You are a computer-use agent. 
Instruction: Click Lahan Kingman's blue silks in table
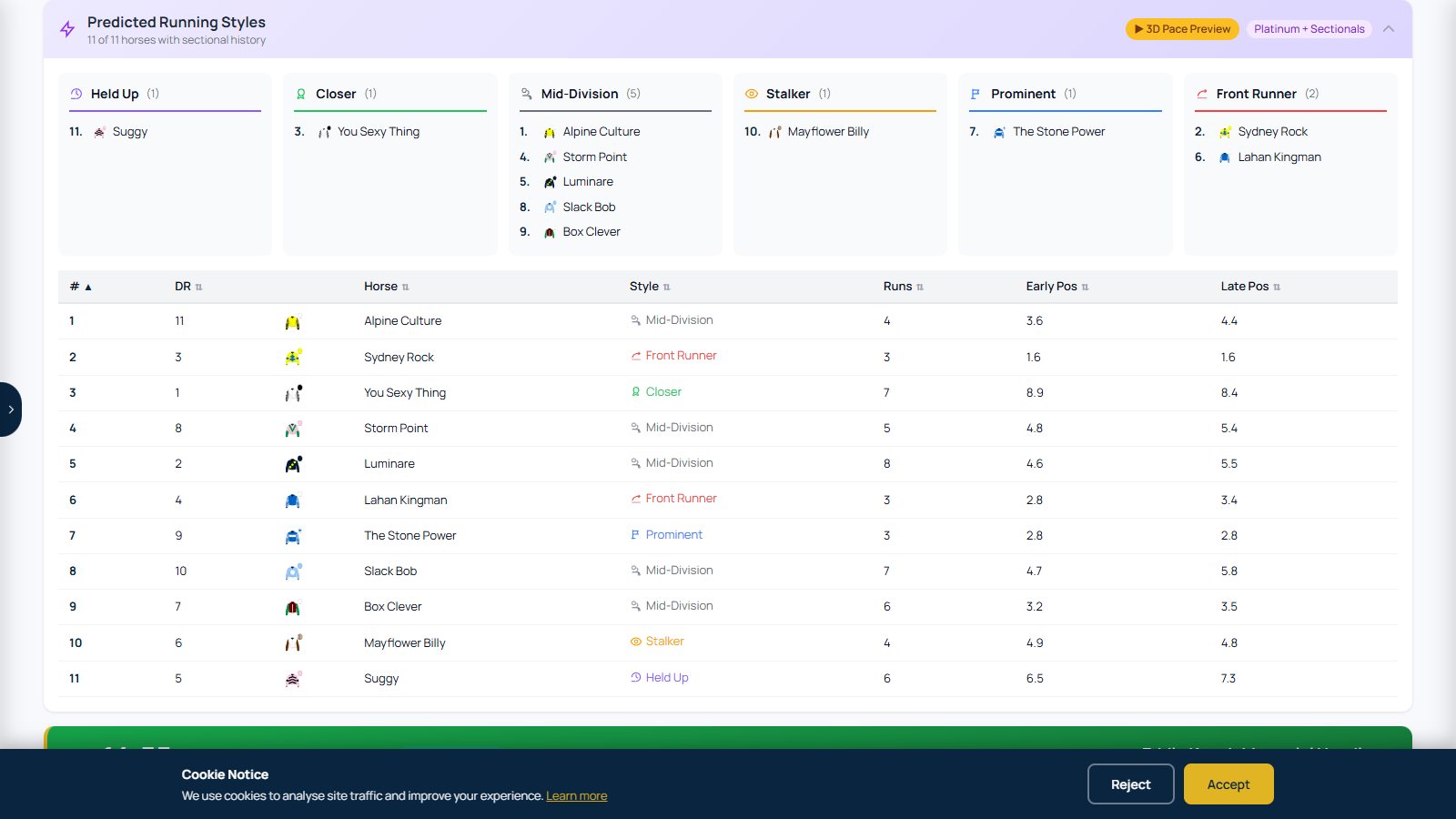[292, 500]
